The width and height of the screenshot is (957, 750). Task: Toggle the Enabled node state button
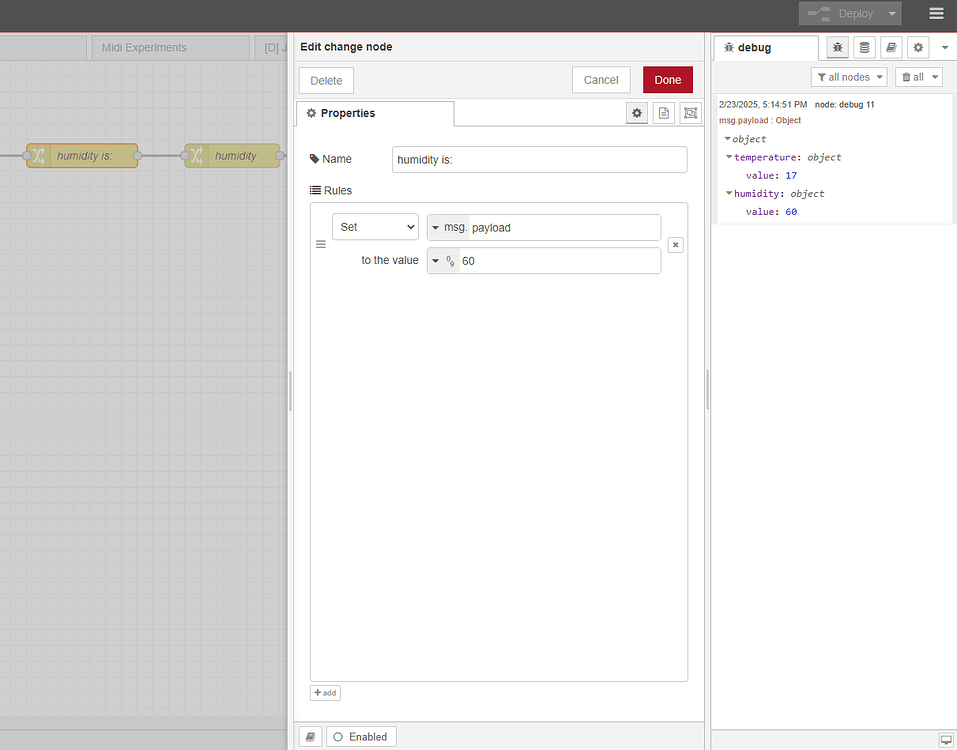[361, 737]
